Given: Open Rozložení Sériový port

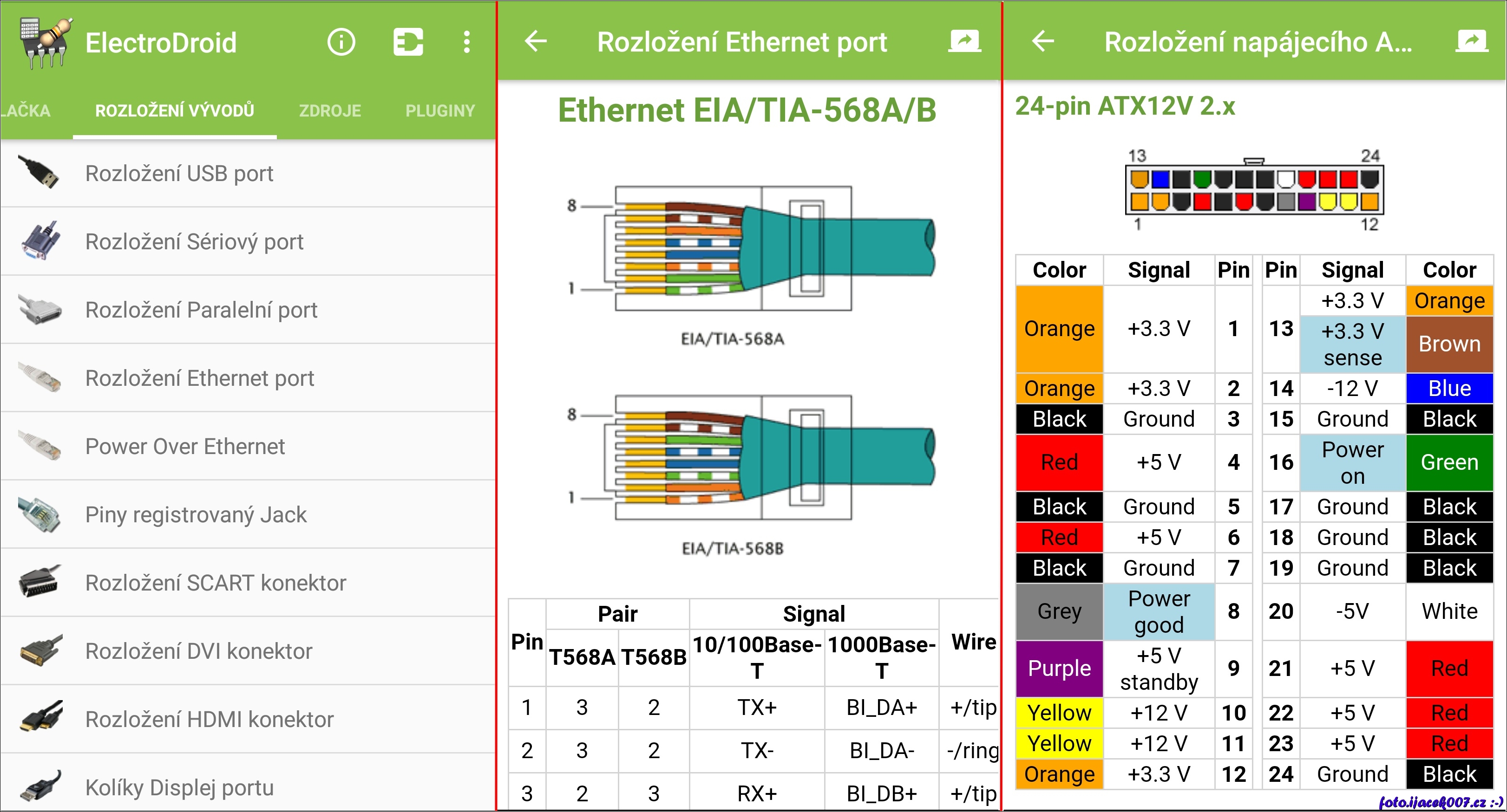Looking at the screenshot, I should [194, 241].
